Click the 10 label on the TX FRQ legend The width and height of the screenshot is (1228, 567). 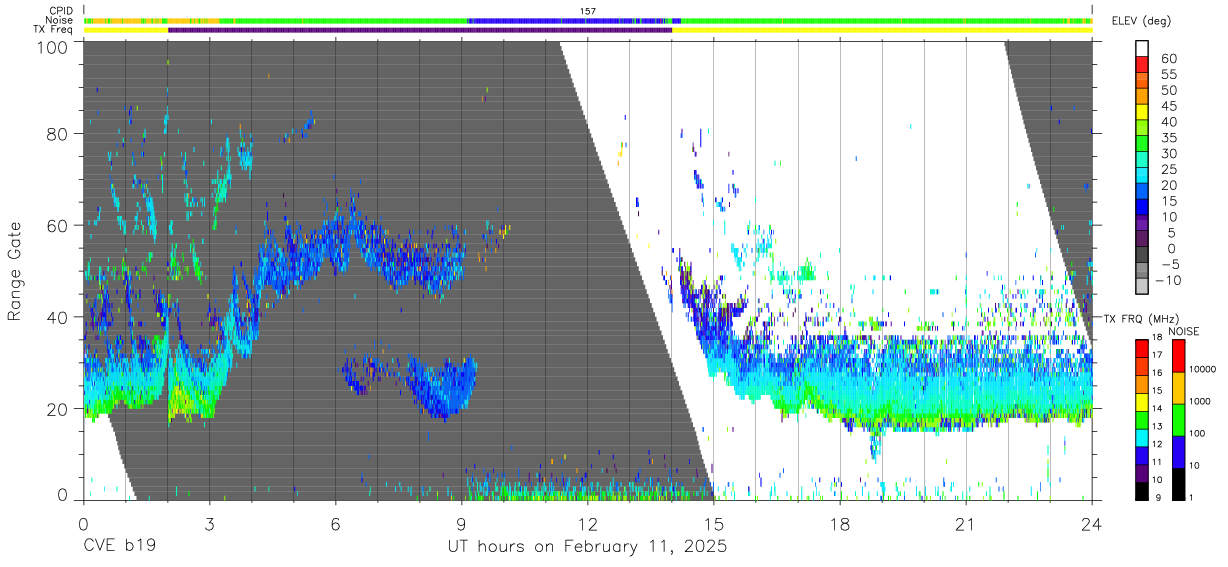[1157, 480]
